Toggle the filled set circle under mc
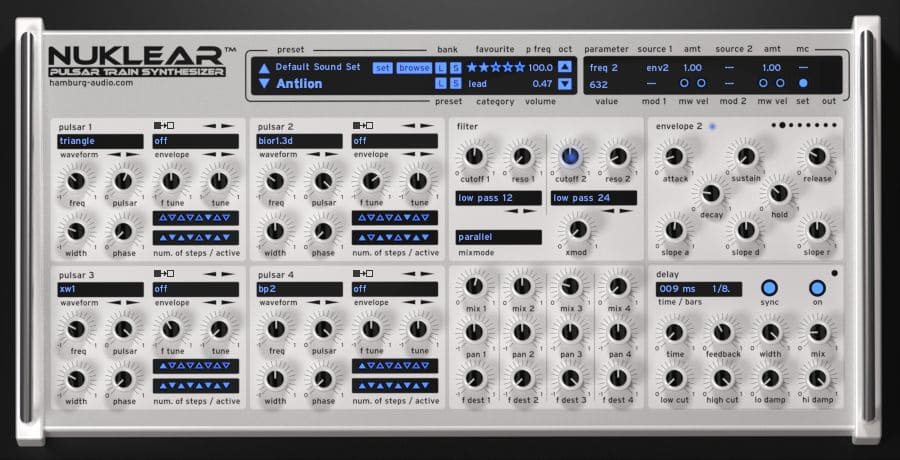Screen dimensions: 900x460 click(803, 83)
